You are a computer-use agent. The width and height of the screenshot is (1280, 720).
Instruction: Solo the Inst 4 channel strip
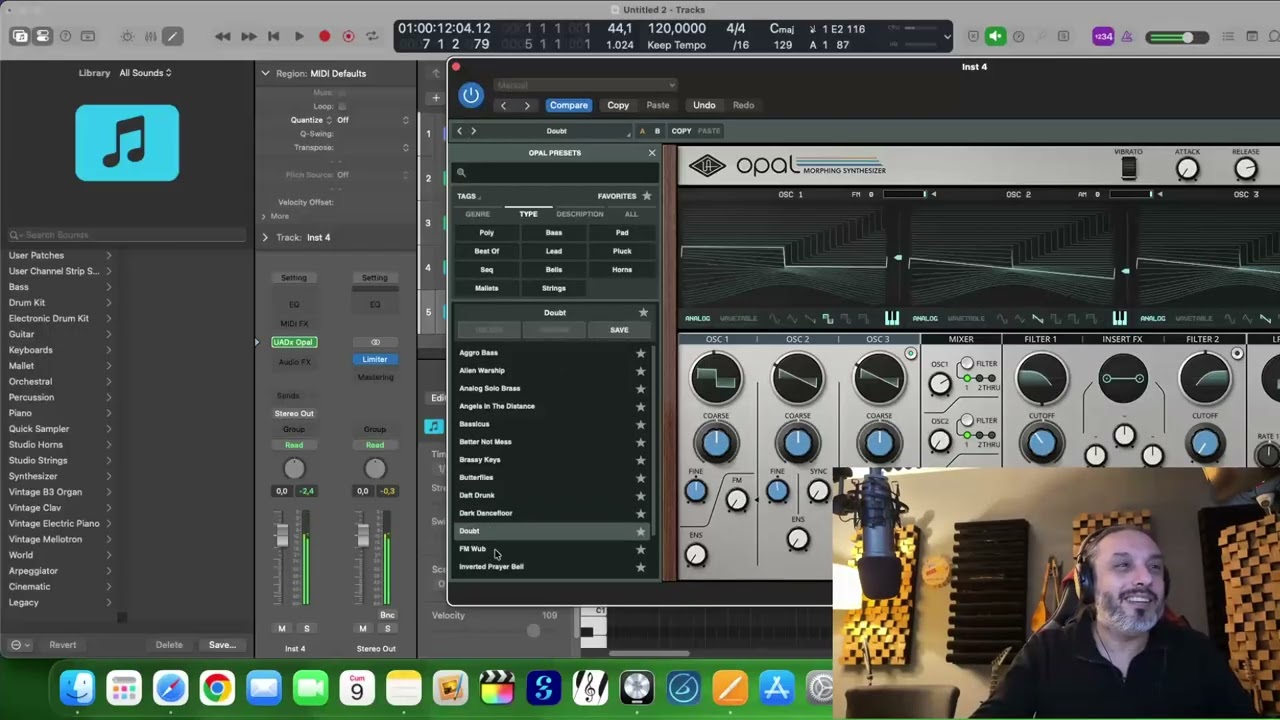pyautogui.click(x=307, y=628)
